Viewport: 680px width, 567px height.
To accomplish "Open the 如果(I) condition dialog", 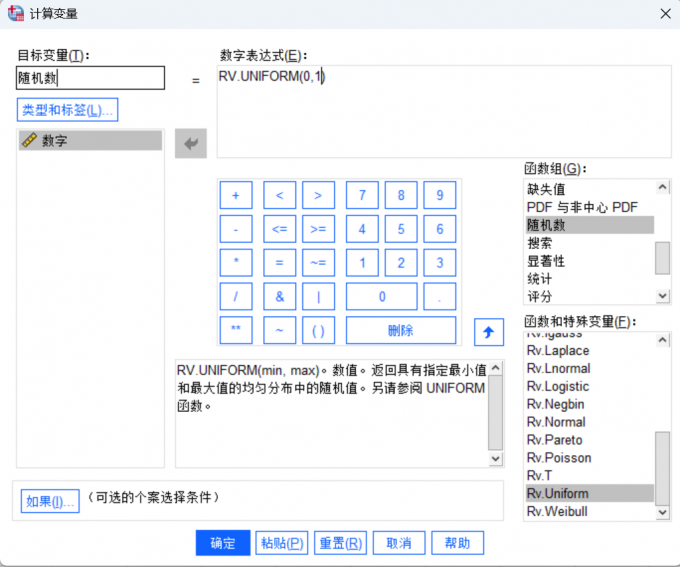I will [x=50, y=501].
